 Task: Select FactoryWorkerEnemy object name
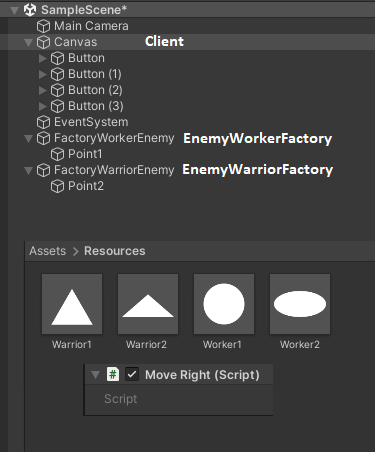click(114, 138)
